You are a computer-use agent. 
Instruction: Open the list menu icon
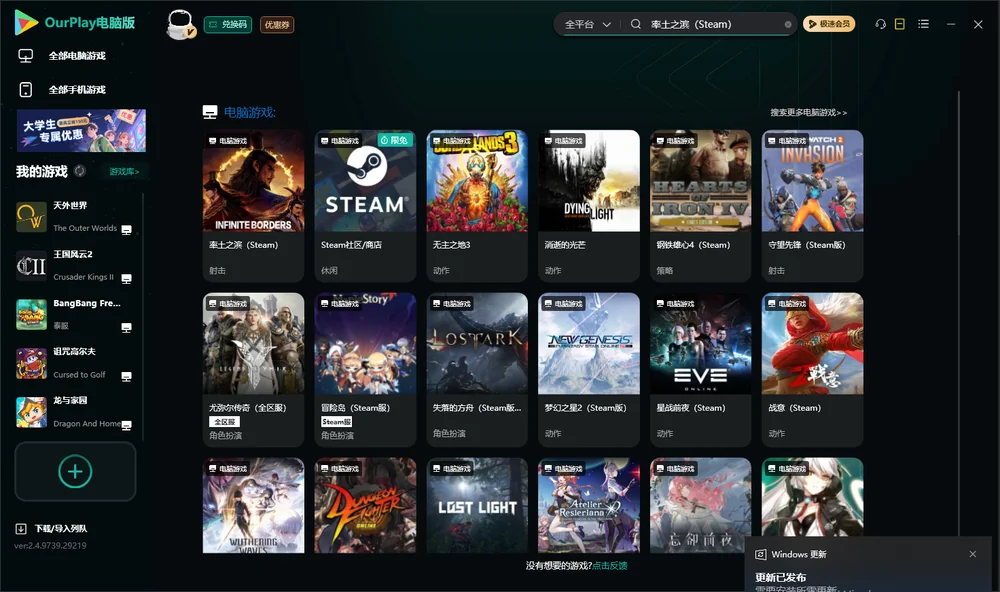pyautogui.click(x=923, y=24)
